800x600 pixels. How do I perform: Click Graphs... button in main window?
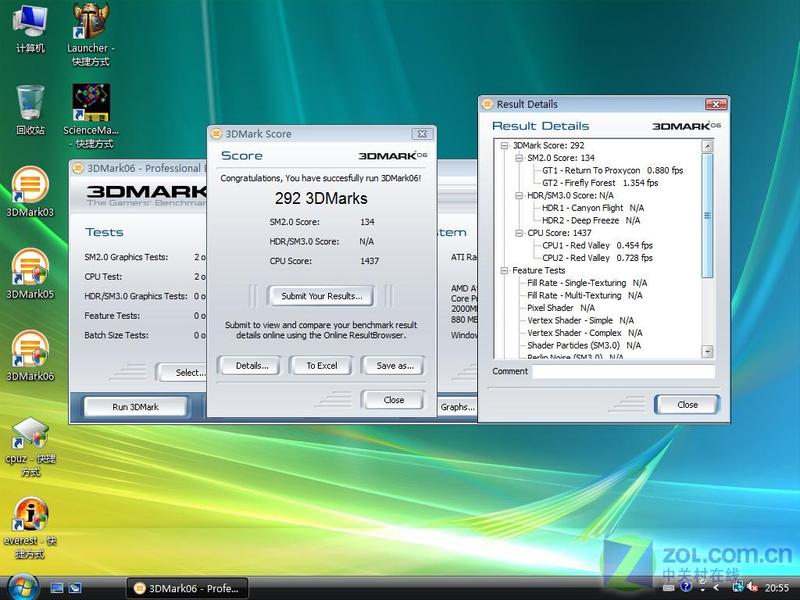pyautogui.click(x=458, y=407)
